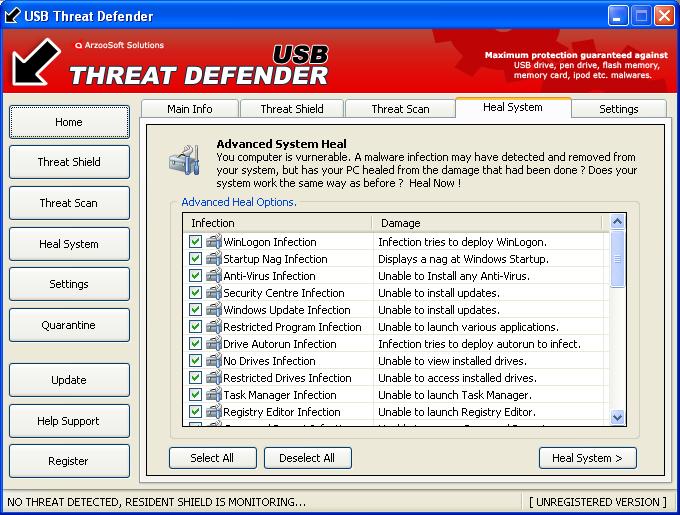The image size is (680, 515).
Task: Uncheck the Windows Update Infection checkbox
Action: point(195,310)
